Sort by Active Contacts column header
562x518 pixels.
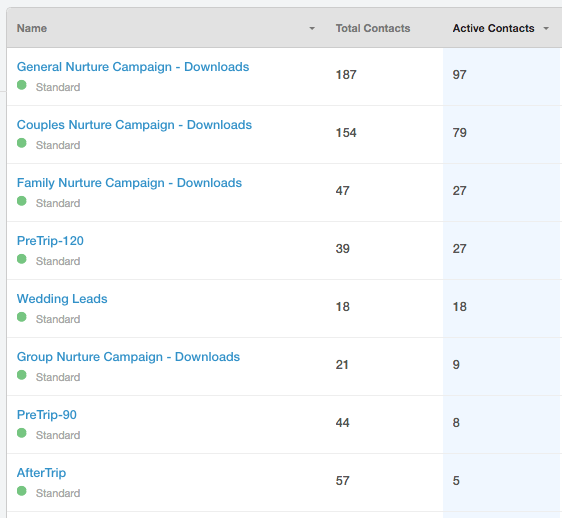point(493,28)
